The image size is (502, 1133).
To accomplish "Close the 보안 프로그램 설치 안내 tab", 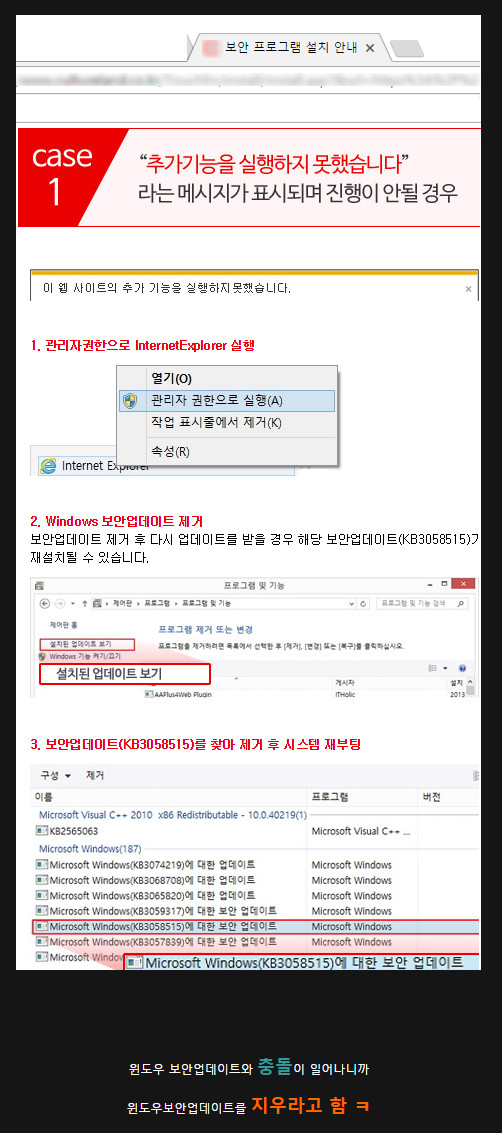I will [x=370, y=48].
